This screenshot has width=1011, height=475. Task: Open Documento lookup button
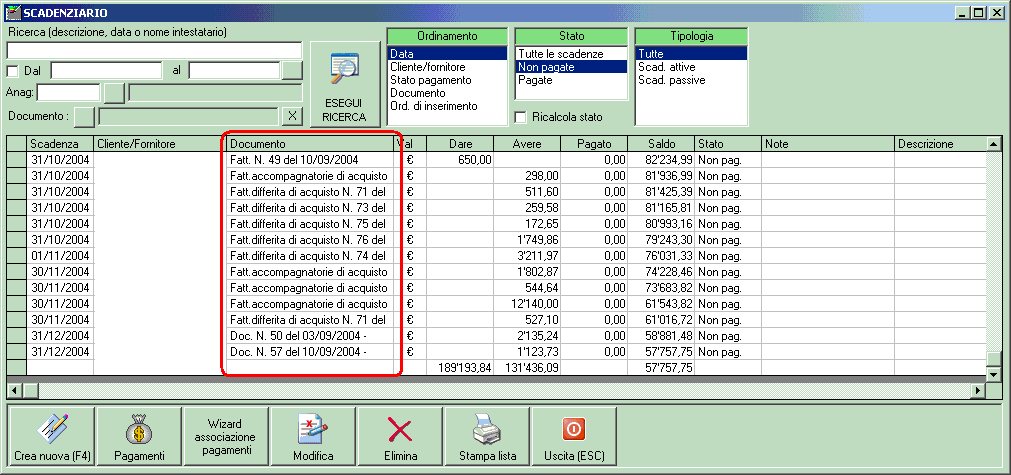[85, 116]
